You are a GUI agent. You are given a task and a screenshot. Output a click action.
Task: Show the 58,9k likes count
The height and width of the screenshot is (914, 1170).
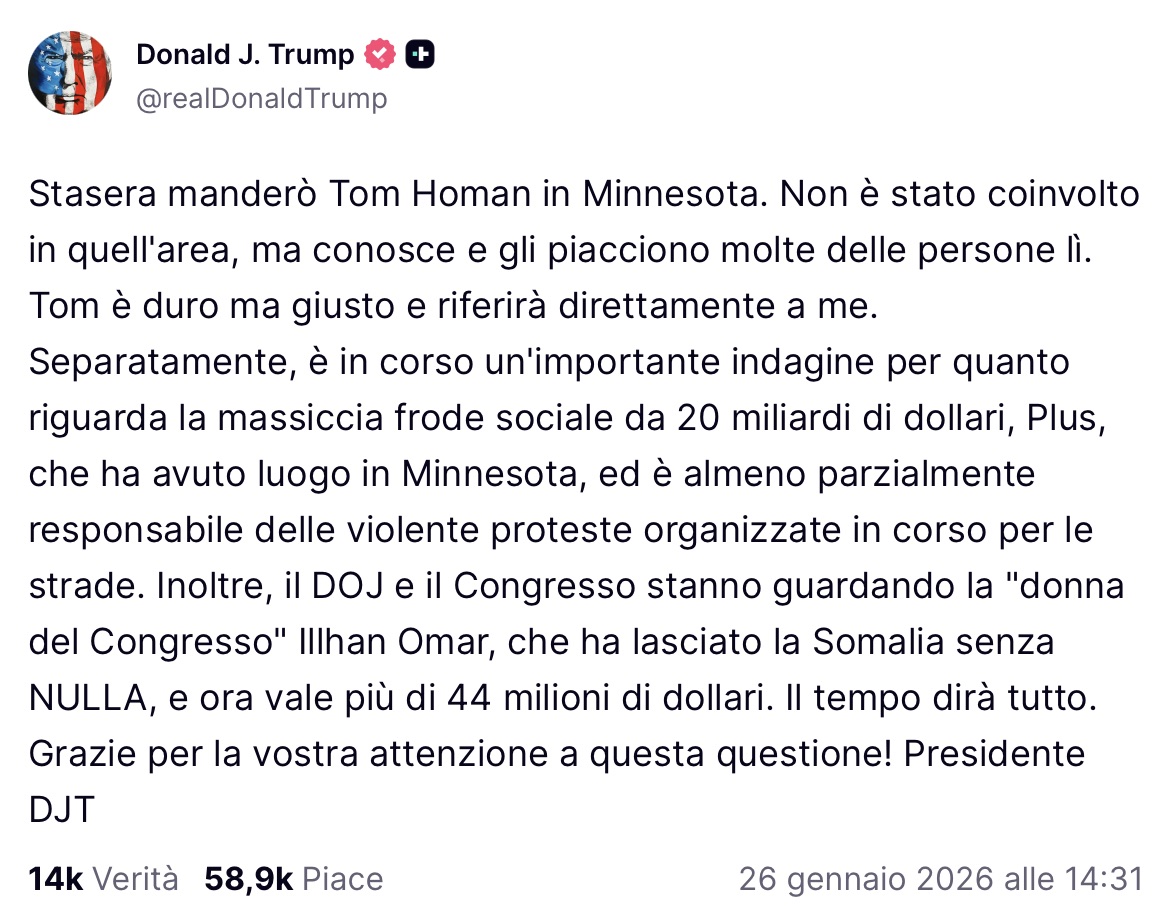click(x=248, y=879)
